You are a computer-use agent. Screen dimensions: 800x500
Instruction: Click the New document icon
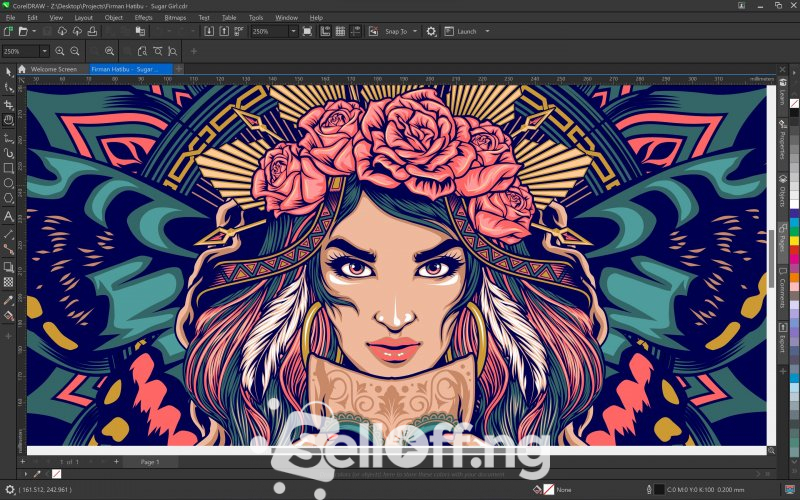coord(8,32)
